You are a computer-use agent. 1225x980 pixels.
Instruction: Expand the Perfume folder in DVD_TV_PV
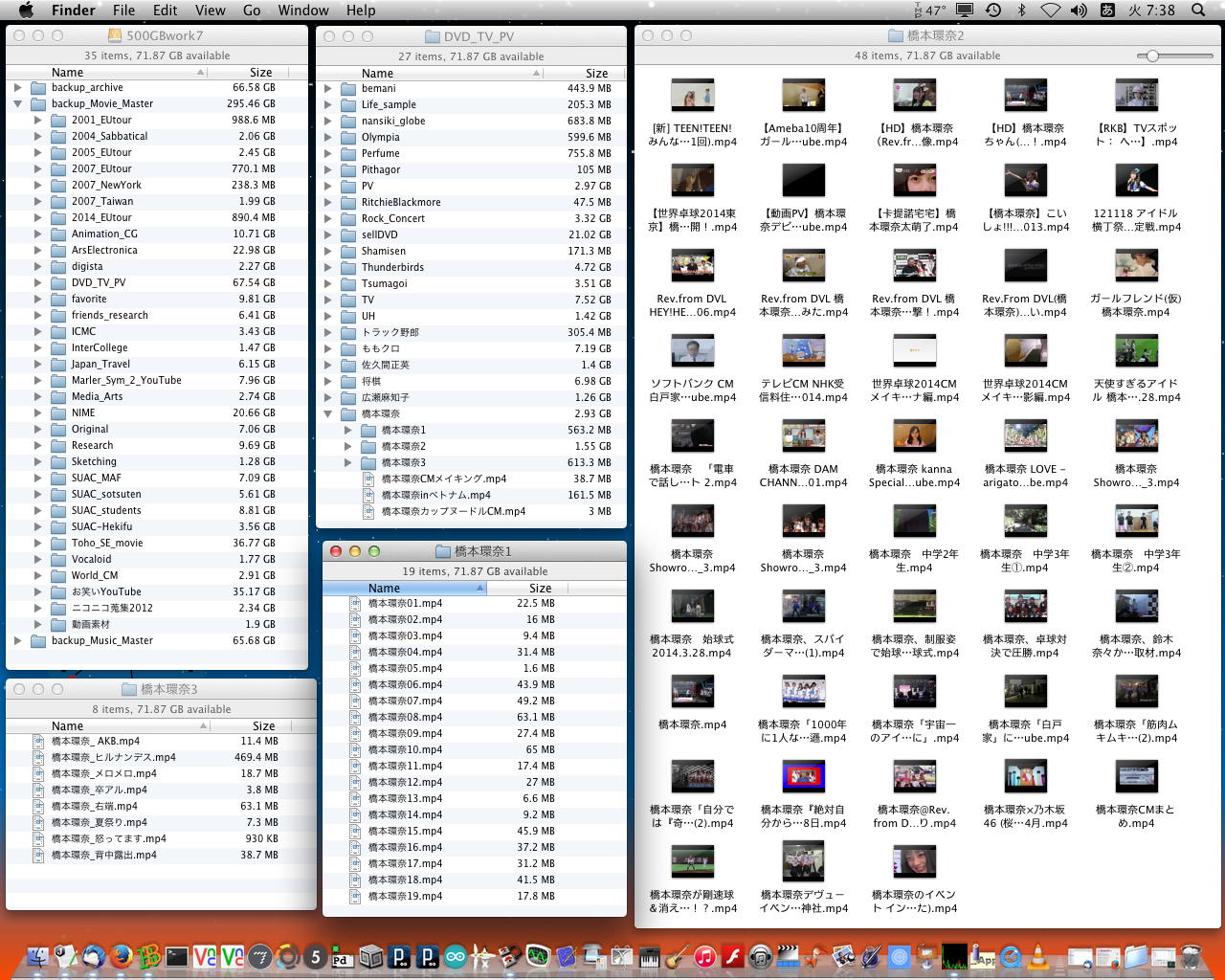[328, 153]
